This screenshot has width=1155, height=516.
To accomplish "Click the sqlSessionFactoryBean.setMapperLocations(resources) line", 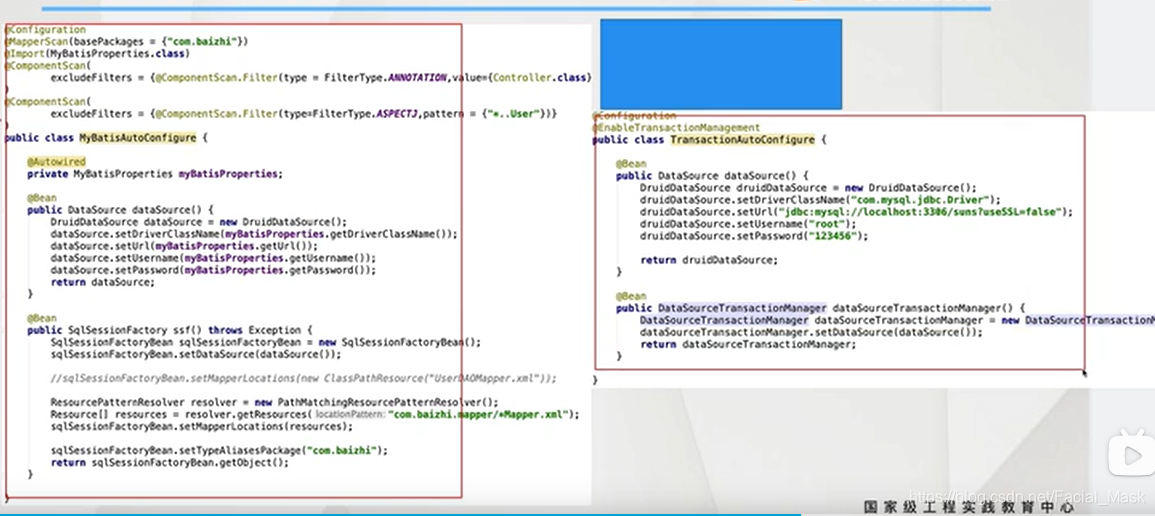I will coord(201,427).
